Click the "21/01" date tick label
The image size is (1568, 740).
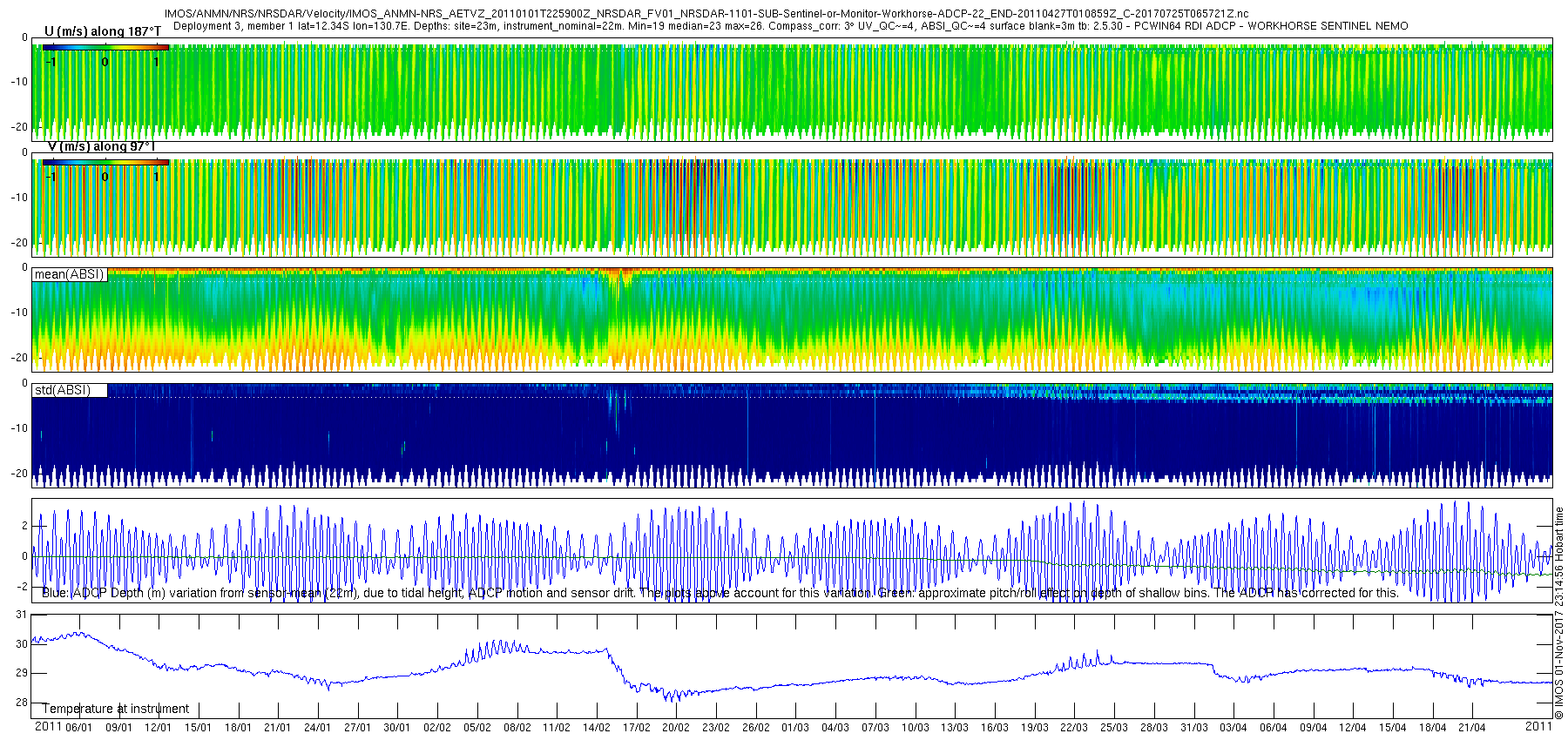click(278, 728)
